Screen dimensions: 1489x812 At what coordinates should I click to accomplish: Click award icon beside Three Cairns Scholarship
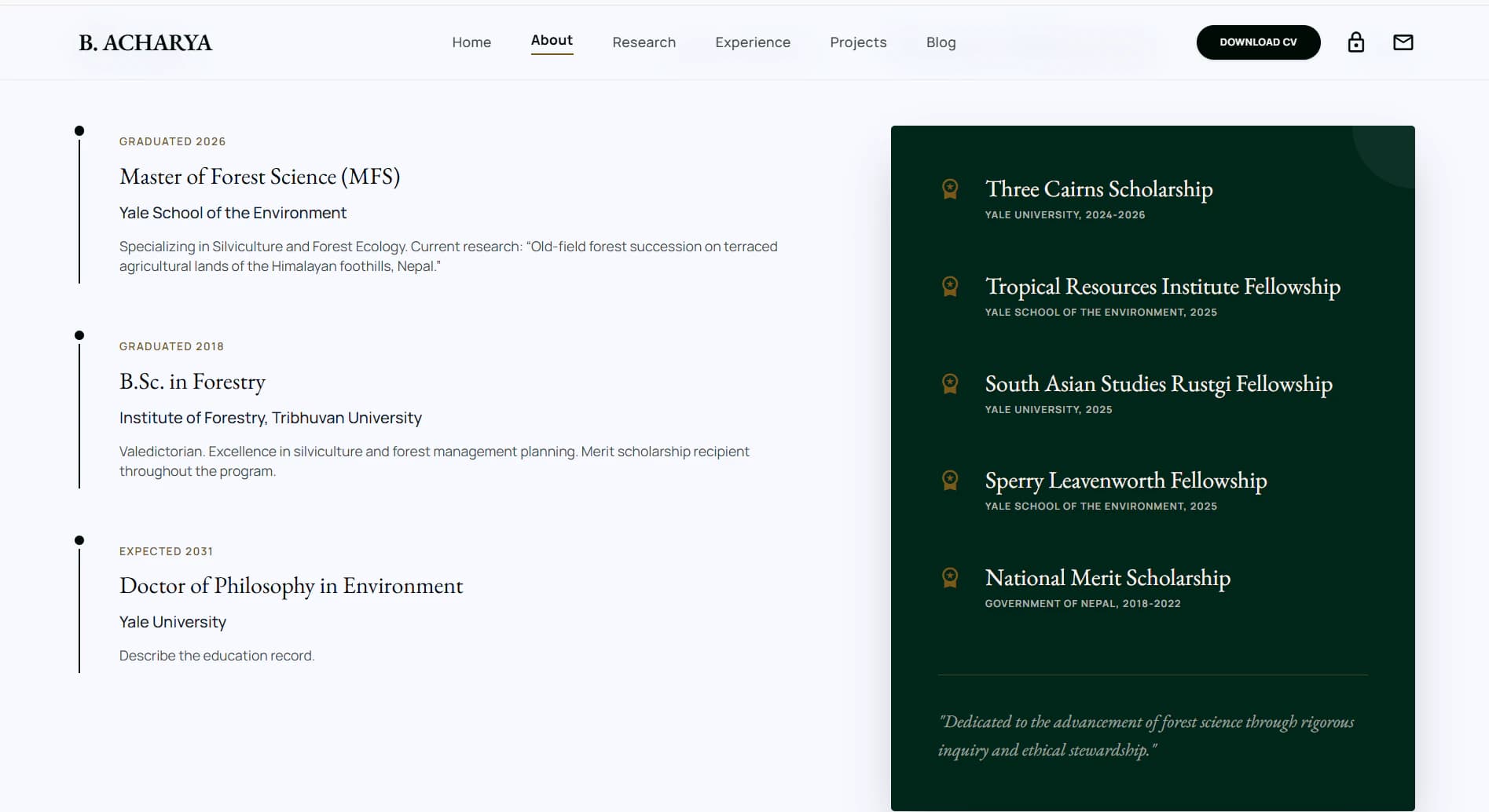tap(950, 188)
